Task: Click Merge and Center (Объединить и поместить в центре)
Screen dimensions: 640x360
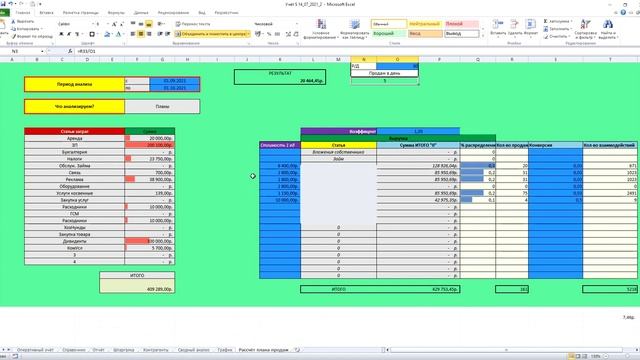Action: [212, 34]
